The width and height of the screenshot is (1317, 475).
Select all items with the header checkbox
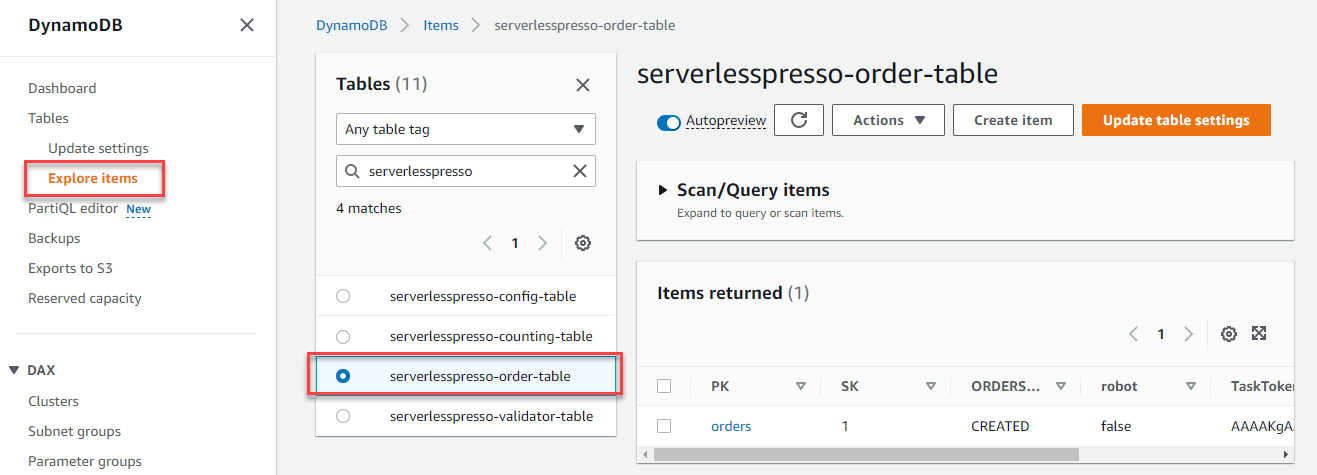tap(664, 386)
